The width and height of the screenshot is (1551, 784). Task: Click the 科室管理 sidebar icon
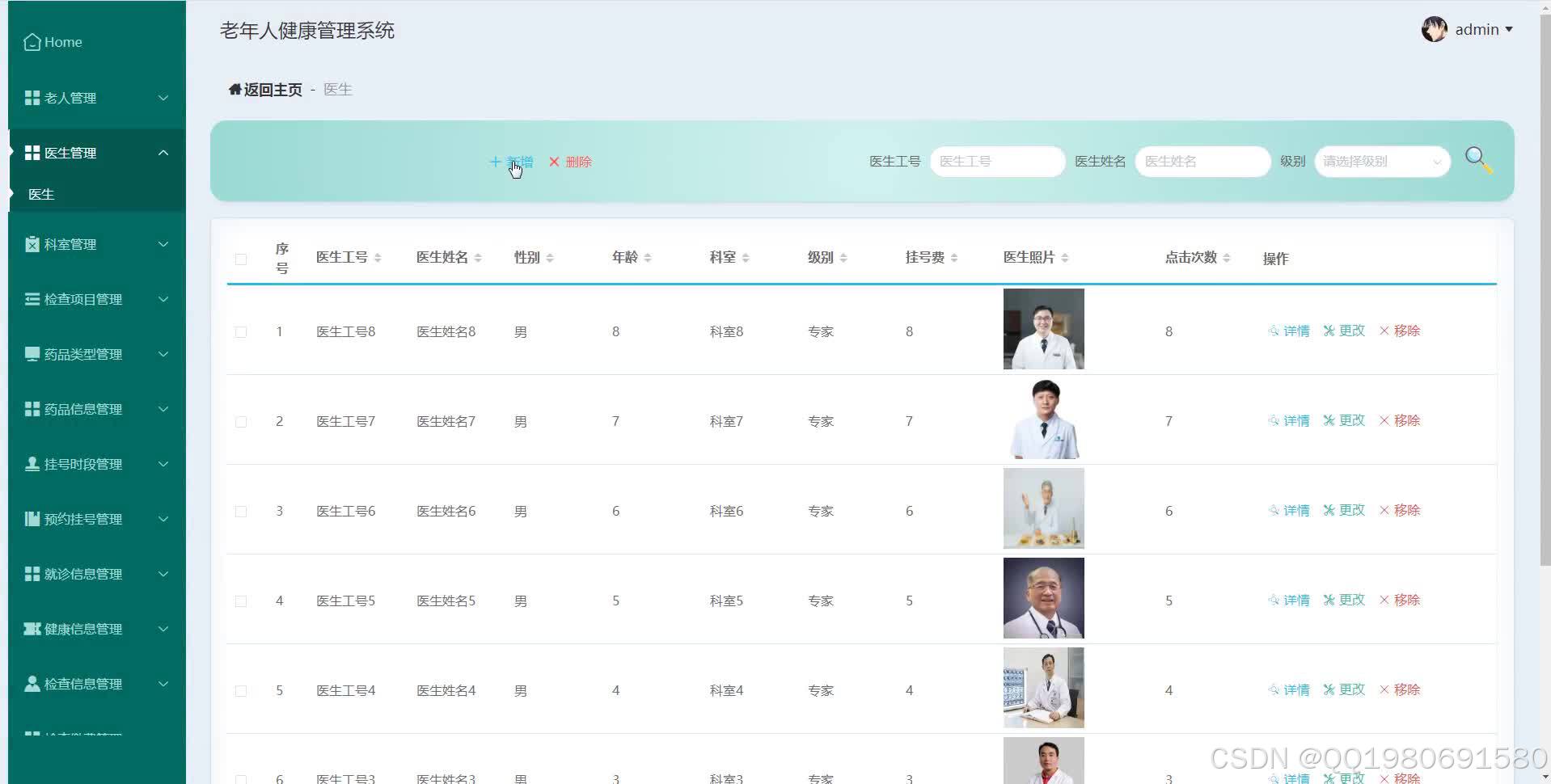[32, 244]
